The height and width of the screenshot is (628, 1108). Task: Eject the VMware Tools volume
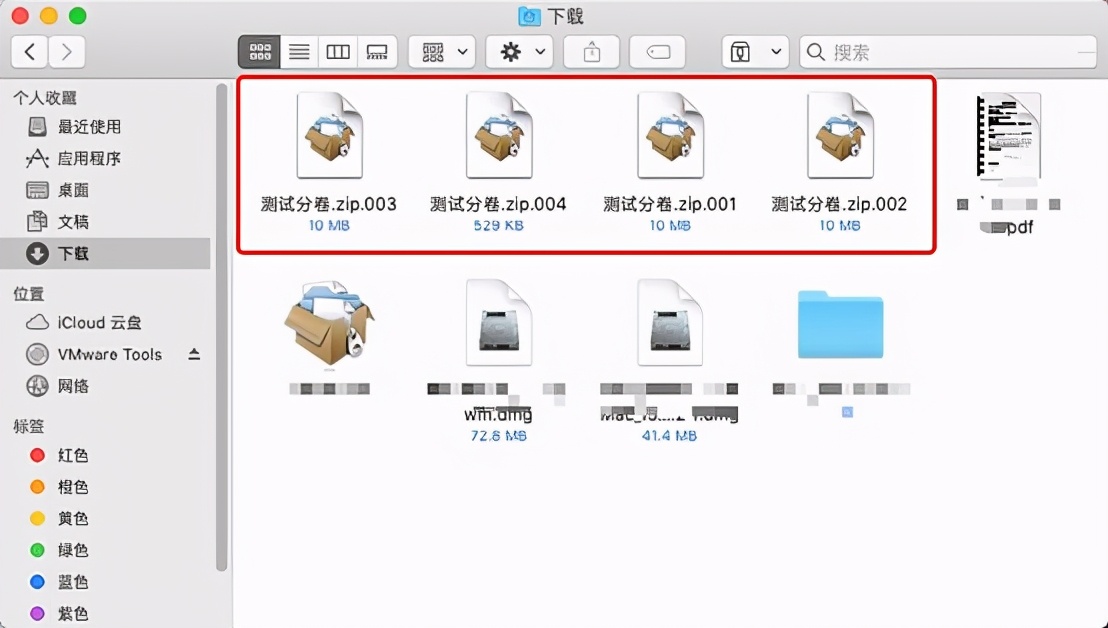(194, 354)
